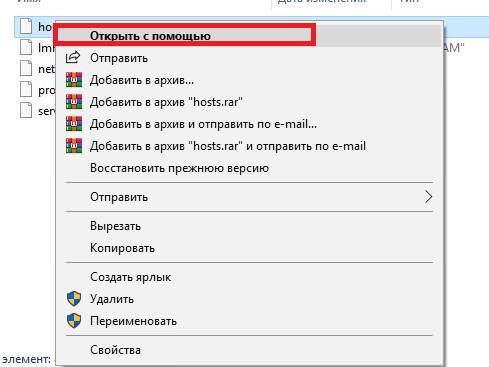The height and width of the screenshot is (367, 489).
Task: Click the shield icon beside 'Удалить'
Action: tap(74, 299)
